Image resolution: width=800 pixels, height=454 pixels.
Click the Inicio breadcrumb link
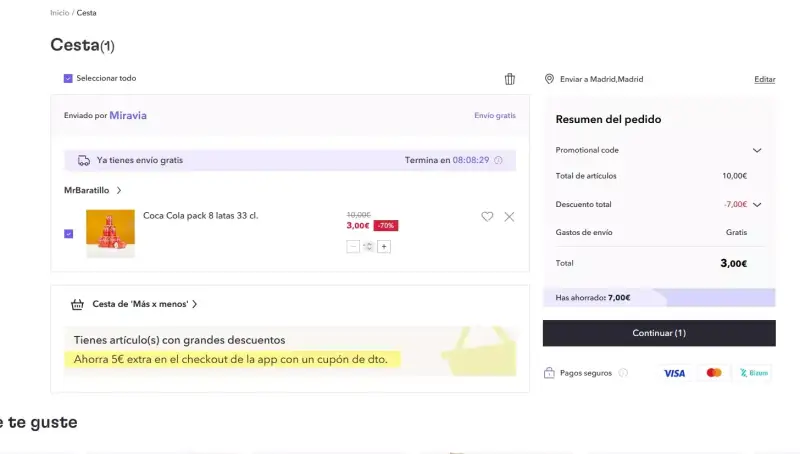point(60,13)
